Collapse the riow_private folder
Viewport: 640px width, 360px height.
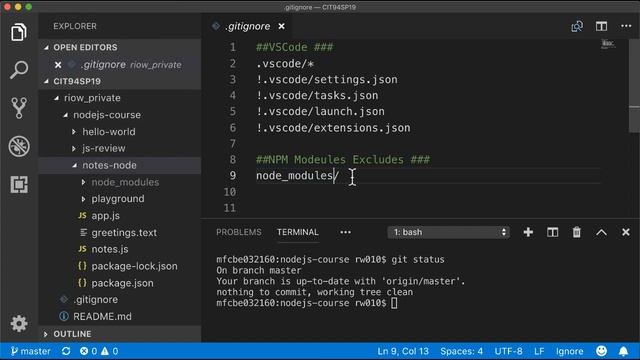pyautogui.click(x=56, y=98)
